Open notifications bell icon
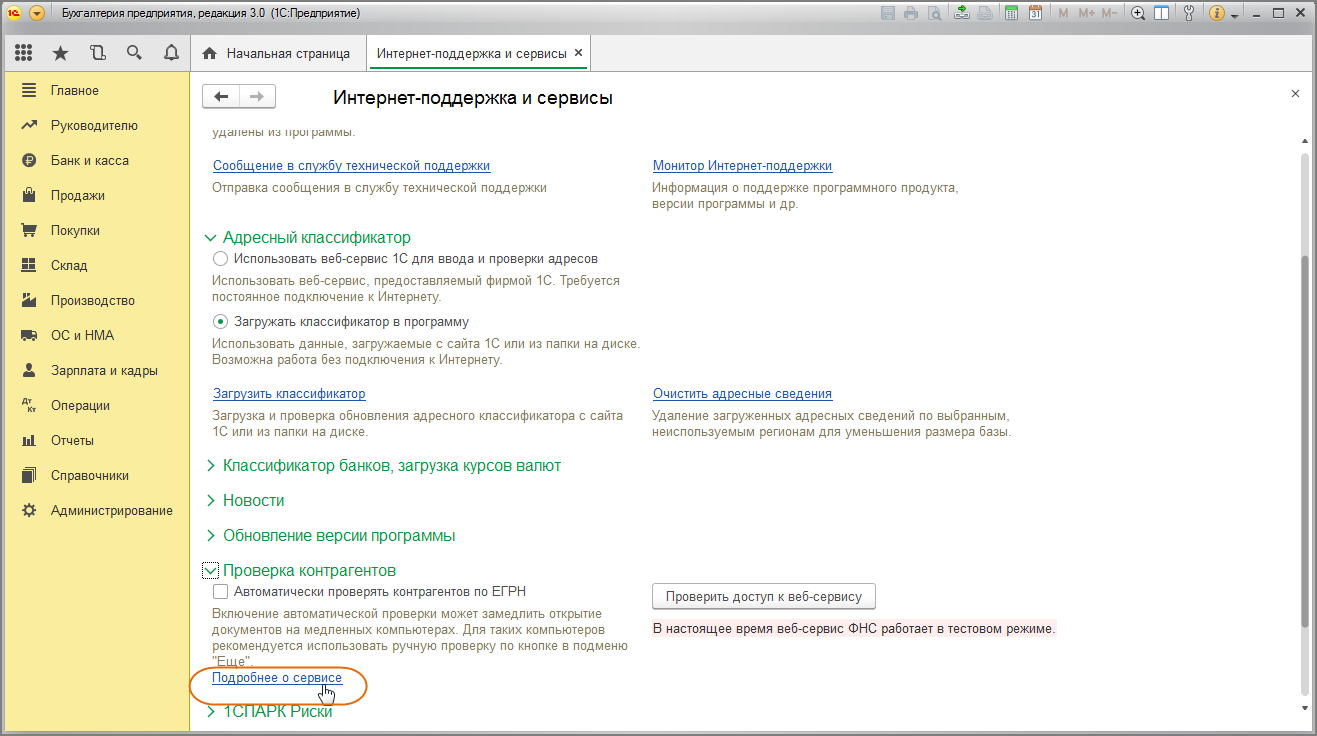 pyautogui.click(x=171, y=53)
